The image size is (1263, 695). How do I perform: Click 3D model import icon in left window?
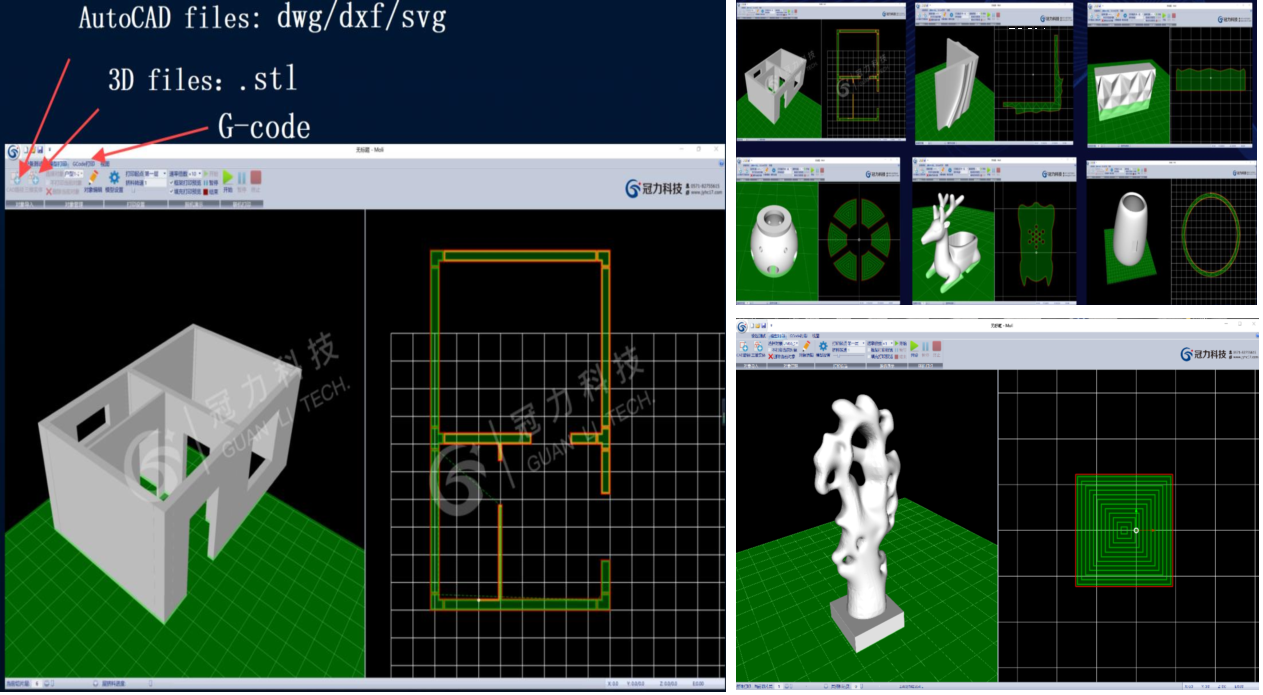tap(35, 179)
